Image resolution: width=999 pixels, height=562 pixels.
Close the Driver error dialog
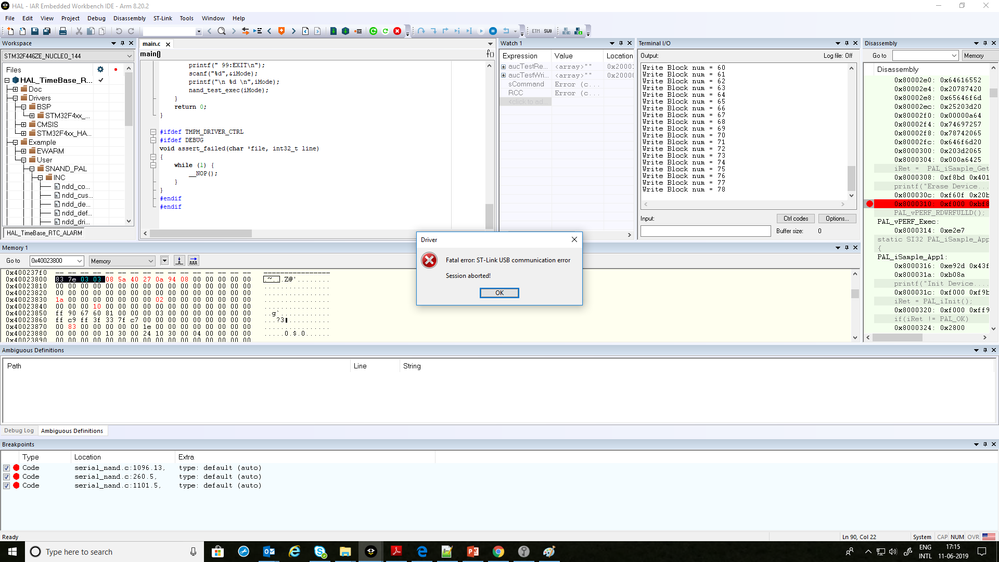point(574,240)
